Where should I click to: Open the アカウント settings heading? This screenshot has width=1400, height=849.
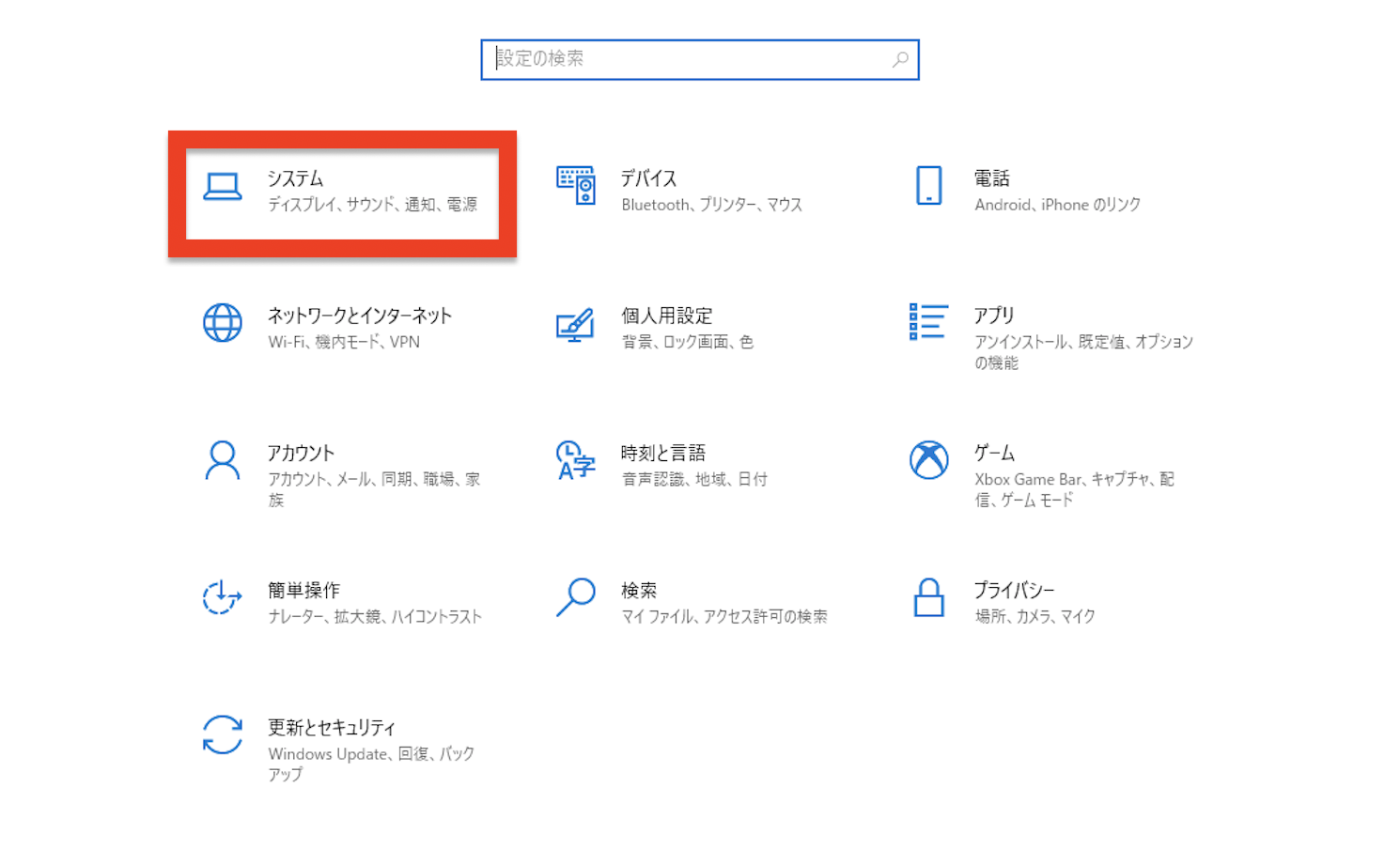(x=301, y=453)
